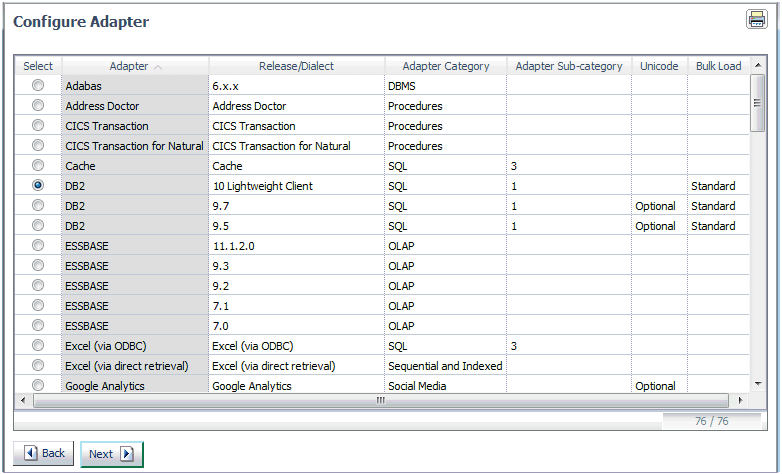Choose the CICS Transaction for Natural radio button
This screenshot has width=782, height=474.
click(x=38, y=145)
